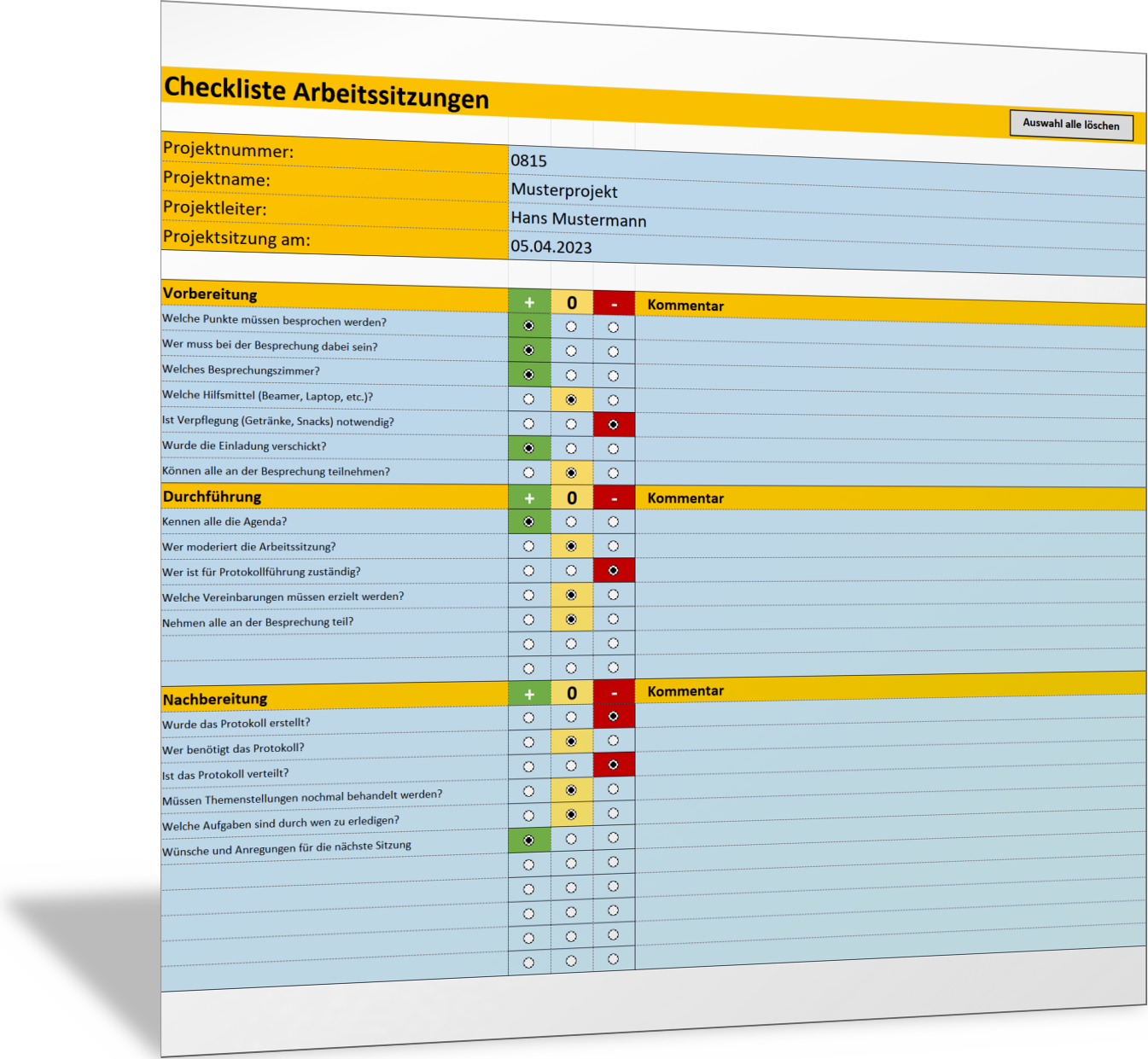Select zero radio for 'Ist das Protokoll verteilt?'

pyautogui.click(x=571, y=766)
